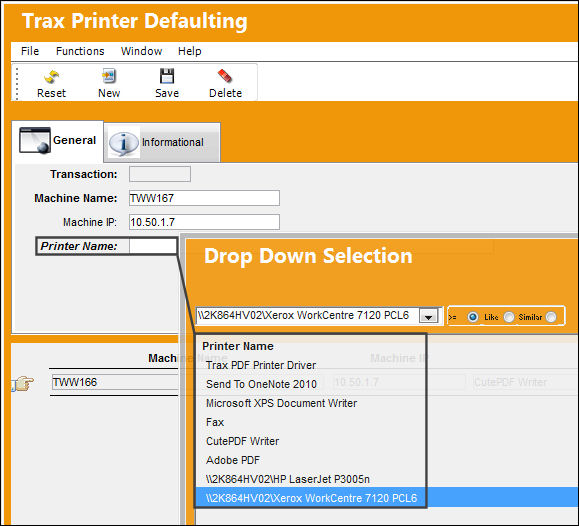Choose Send To OneNote 2010 option
Viewport: 579px width, 526px height.
pos(261,384)
